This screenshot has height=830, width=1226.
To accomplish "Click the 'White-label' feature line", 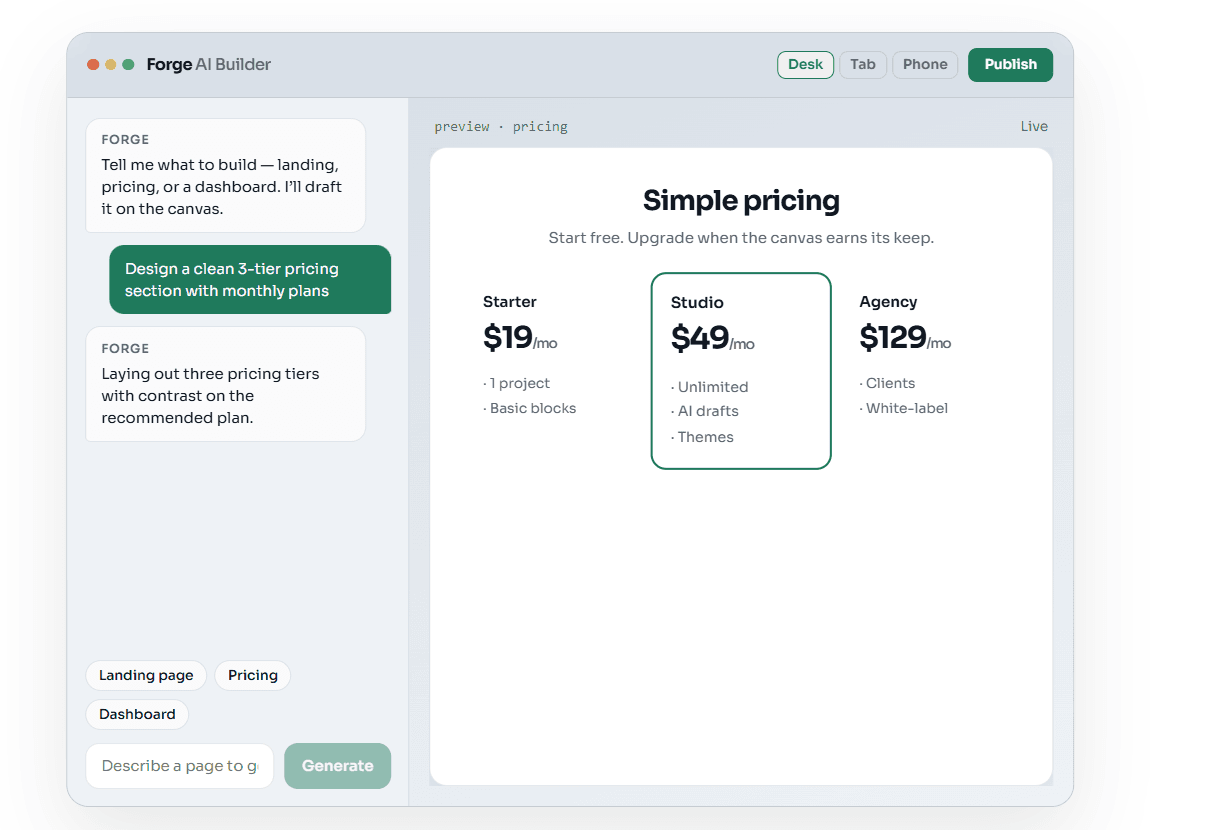I will (904, 409).
